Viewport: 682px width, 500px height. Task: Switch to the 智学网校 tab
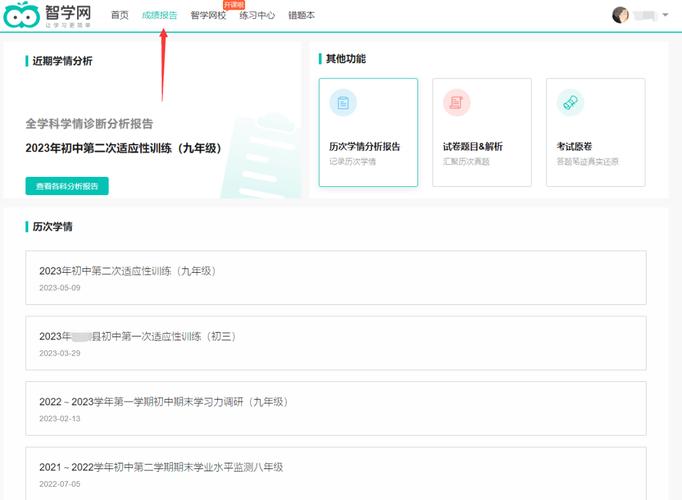tap(207, 16)
